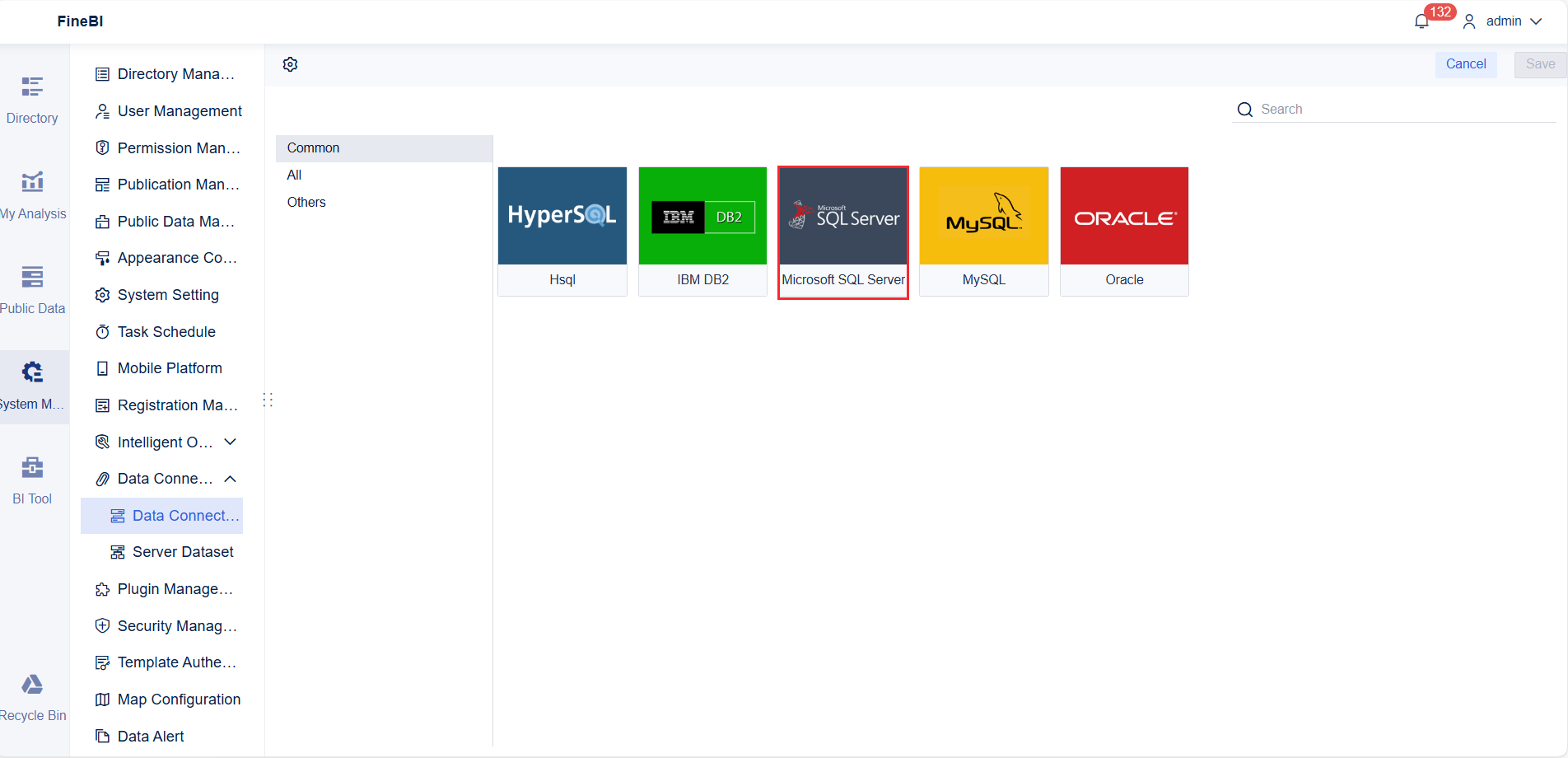This screenshot has width=1568, height=758.
Task: Click the notification bell icon
Action: [1421, 21]
